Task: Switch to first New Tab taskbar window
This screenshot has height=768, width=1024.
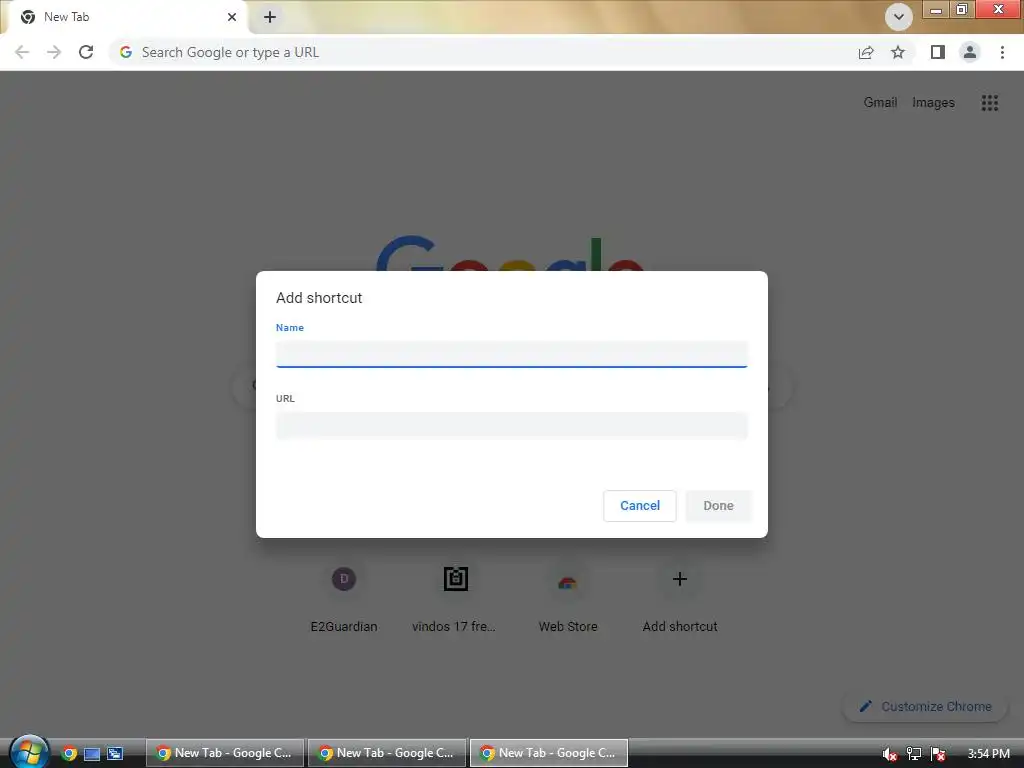Action: pos(225,753)
